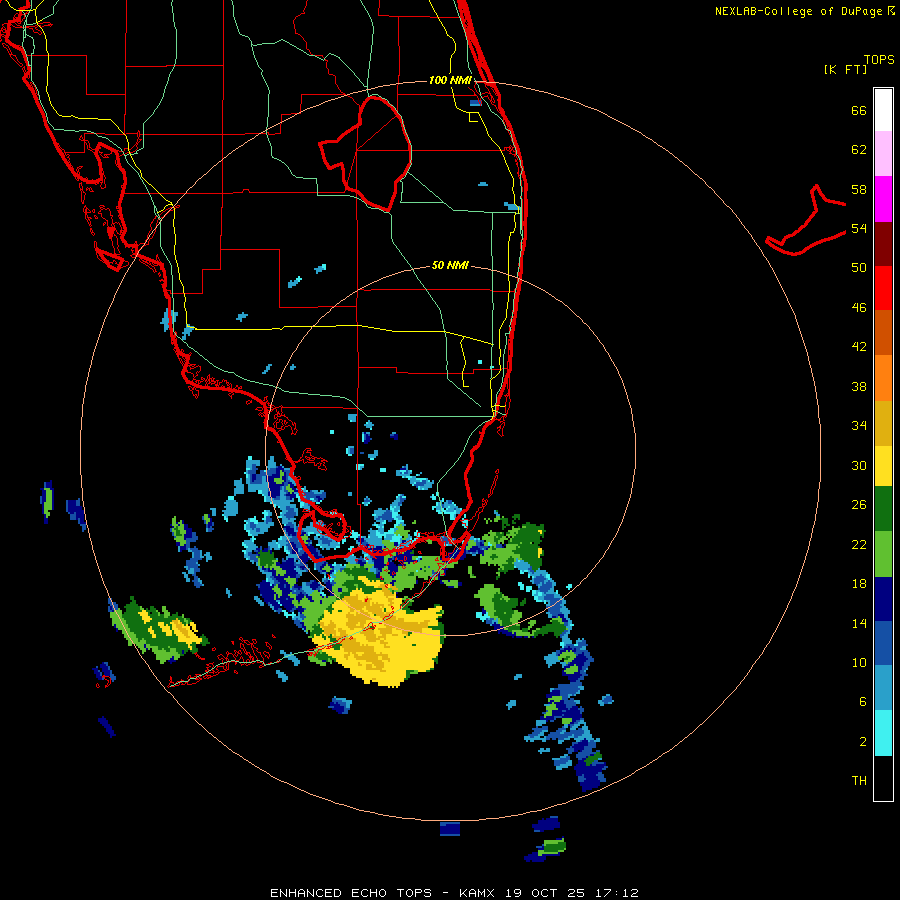Click the gold legend swatch
The height and width of the screenshot is (900, 900).
[x=883, y=423]
